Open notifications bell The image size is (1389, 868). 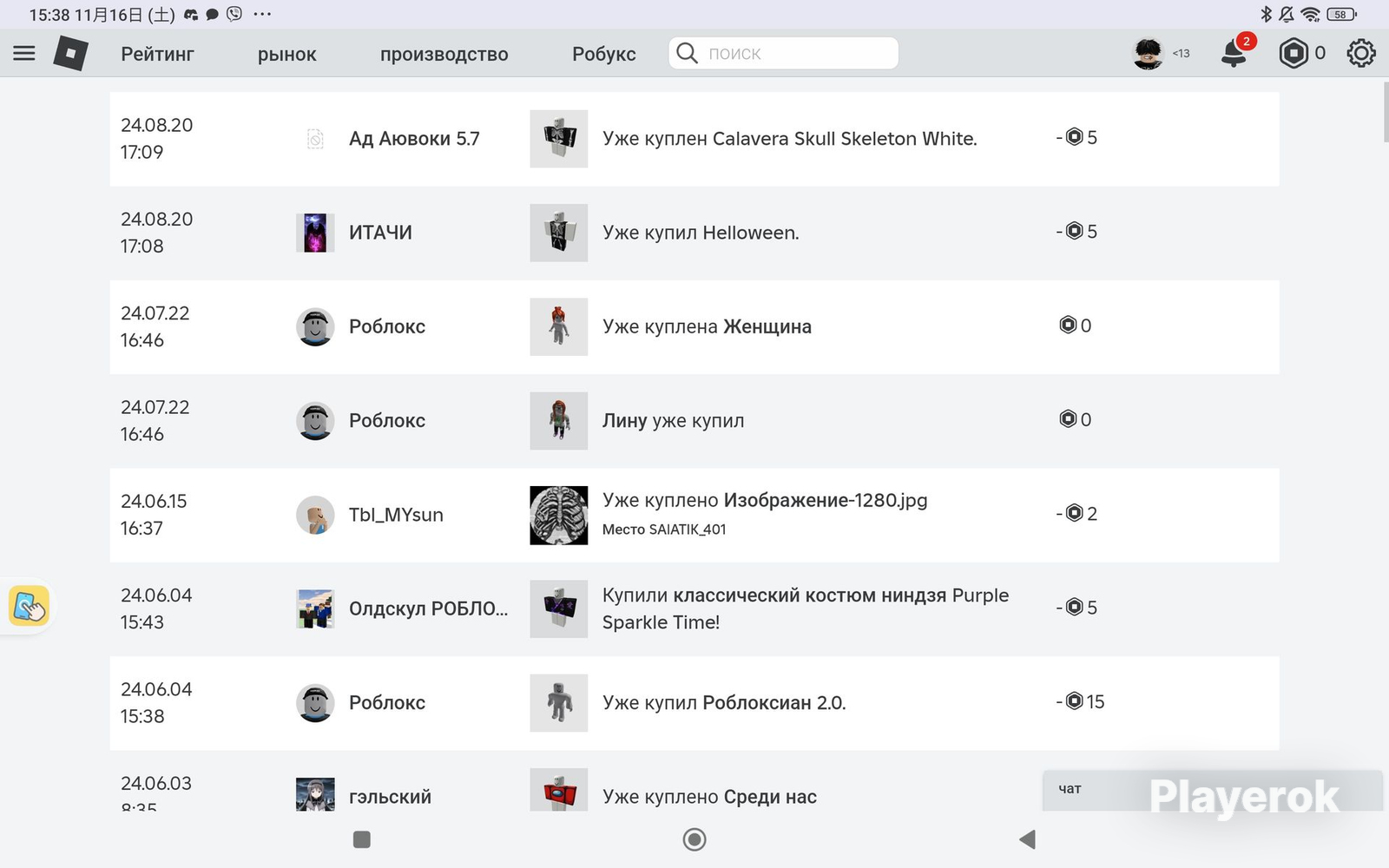click(1234, 53)
